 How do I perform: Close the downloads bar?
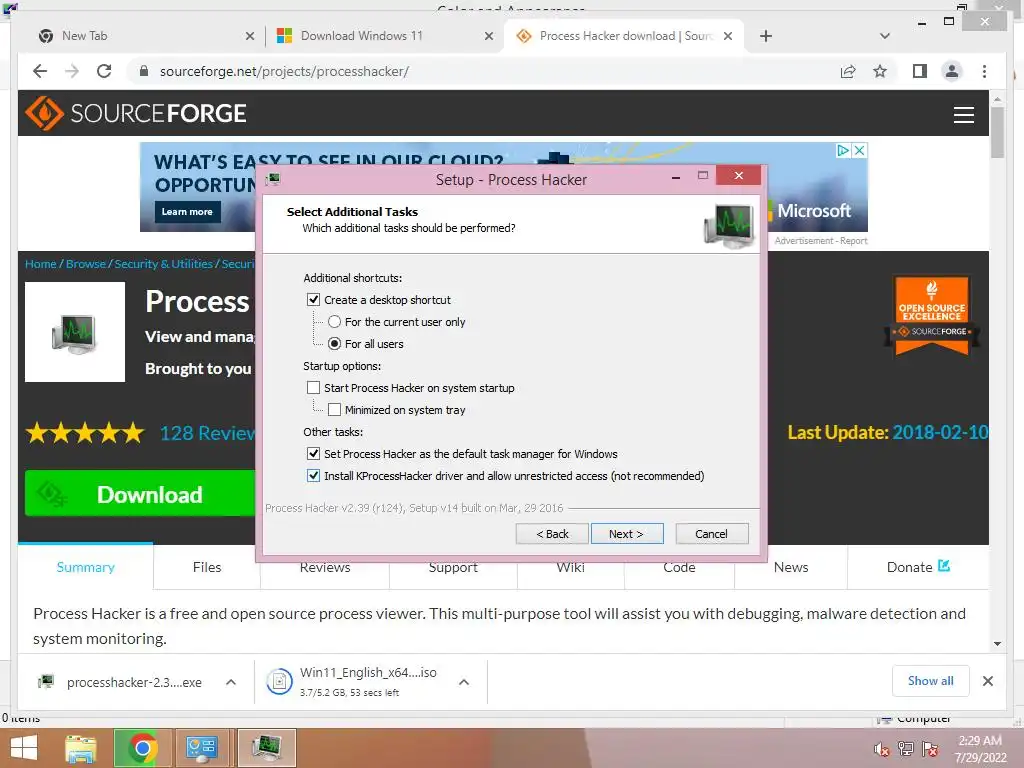(x=987, y=681)
